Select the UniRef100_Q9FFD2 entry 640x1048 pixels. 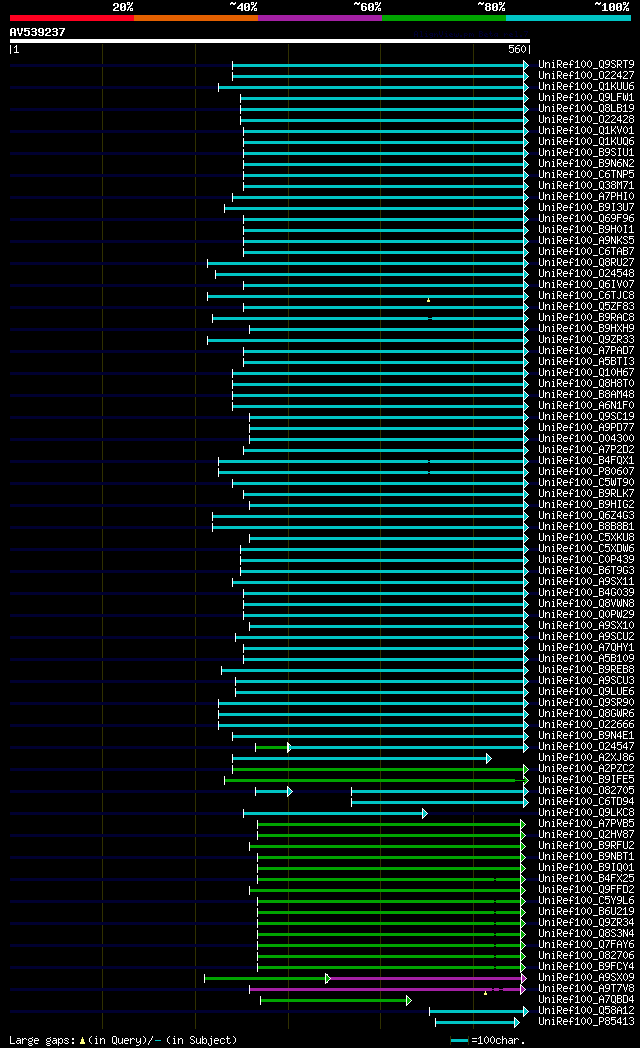(x=586, y=890)
